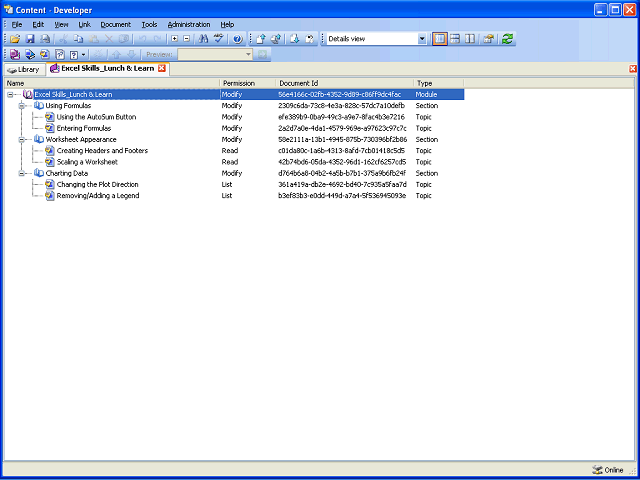Viewport: 640px width, 480px height.
Task: Click the green Refresh icon
Action: tap(507, 39)
